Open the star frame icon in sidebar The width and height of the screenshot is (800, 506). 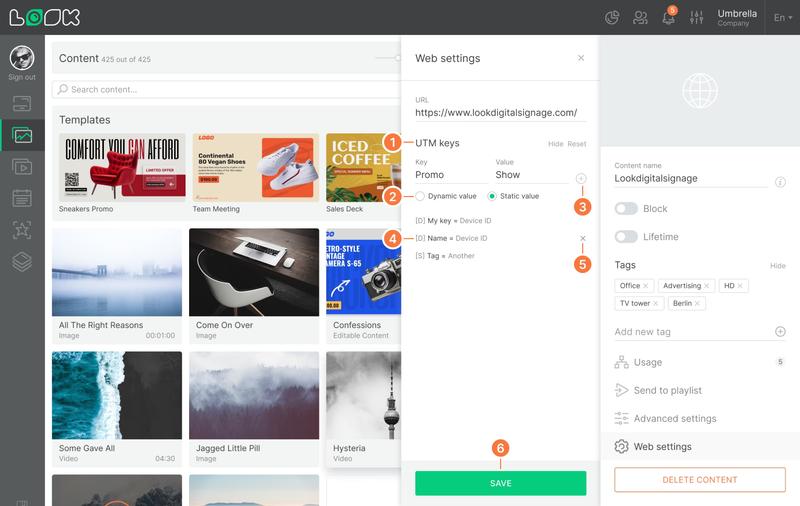[22, 230]
